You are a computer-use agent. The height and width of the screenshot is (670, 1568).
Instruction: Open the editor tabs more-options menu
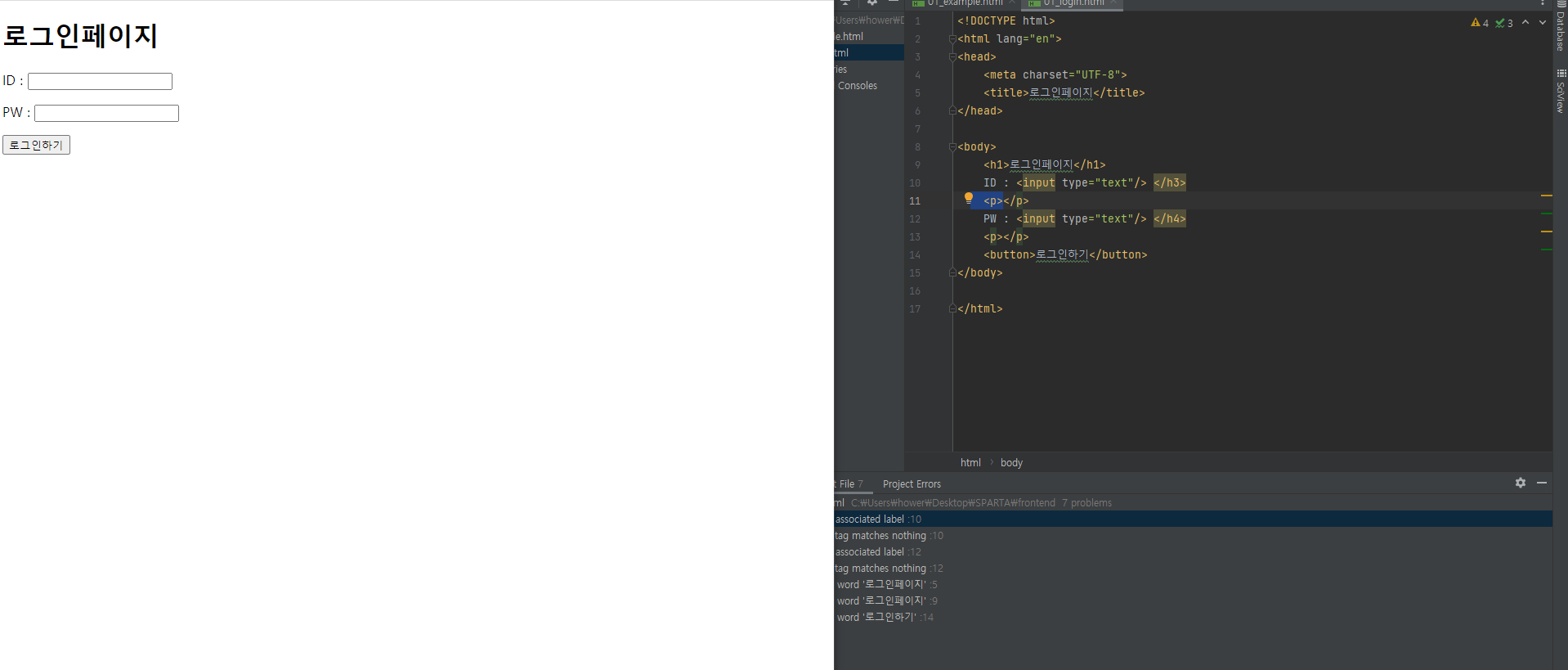click(1543, 3)
